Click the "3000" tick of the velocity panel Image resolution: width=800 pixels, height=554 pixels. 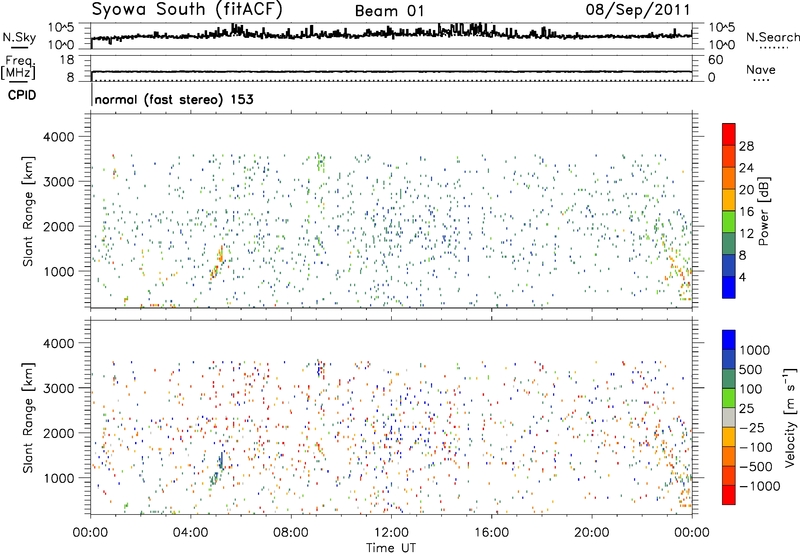pyautogui.click(x=58, y=388)
